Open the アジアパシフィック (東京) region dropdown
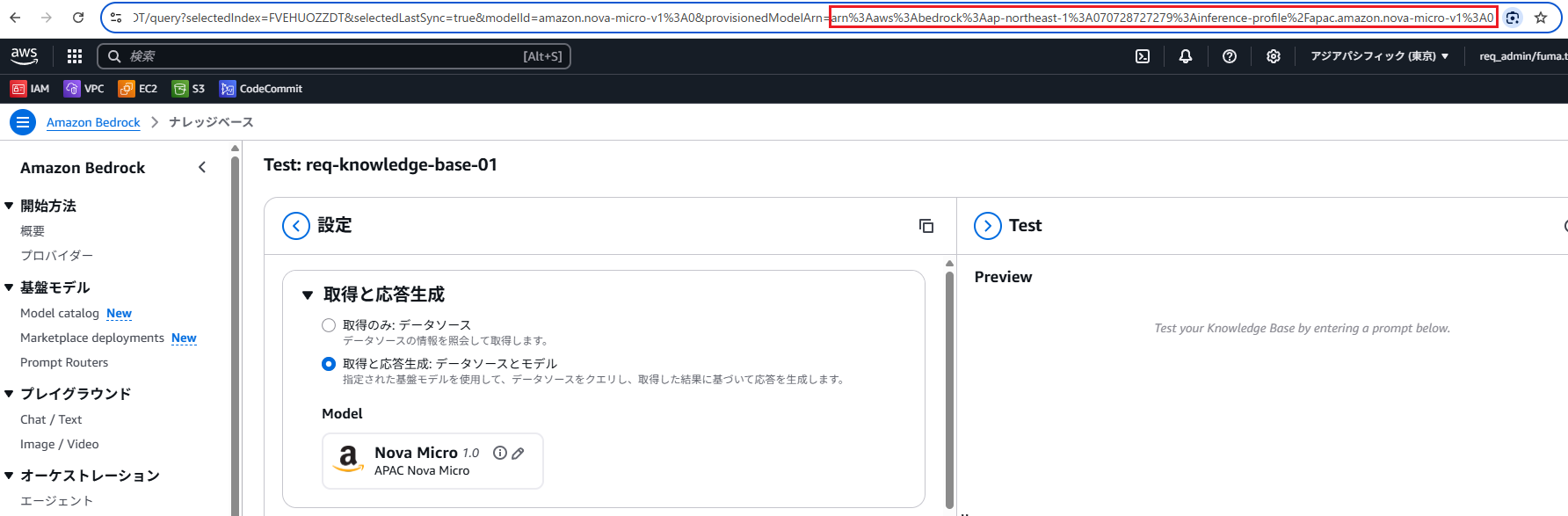 tap(1380, 56)
